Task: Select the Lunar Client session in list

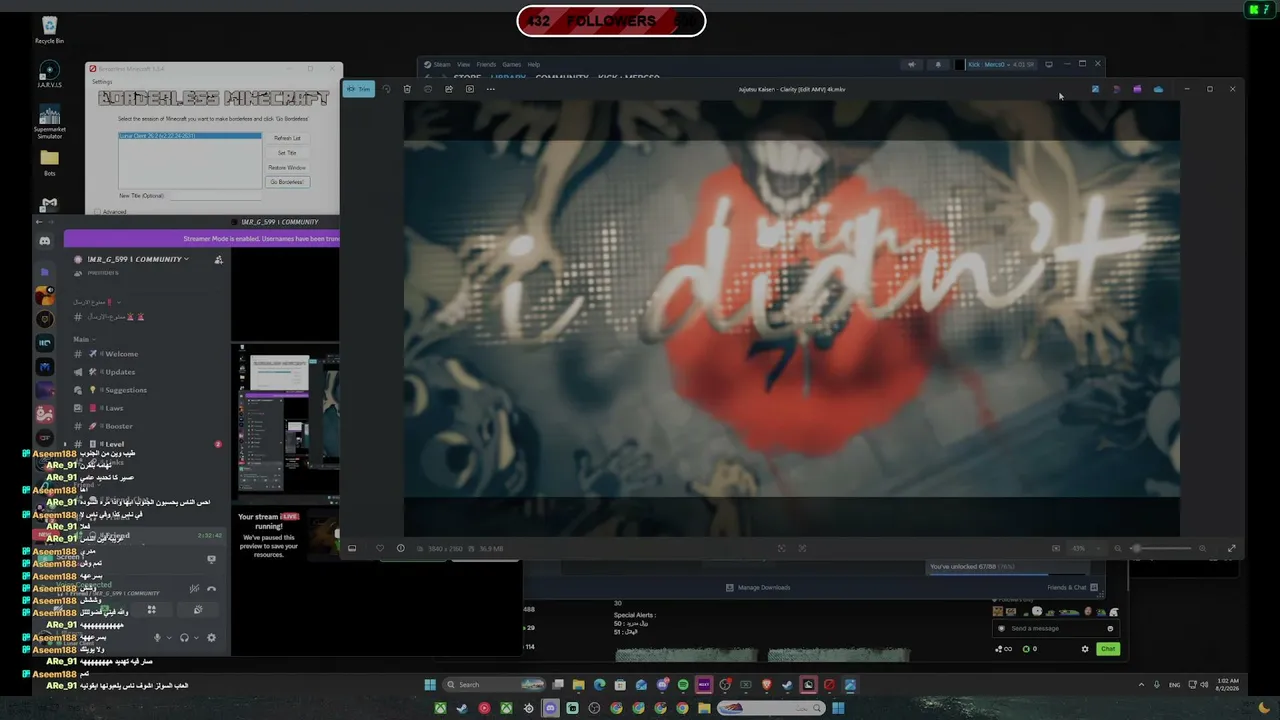Action: pos(189,136)
